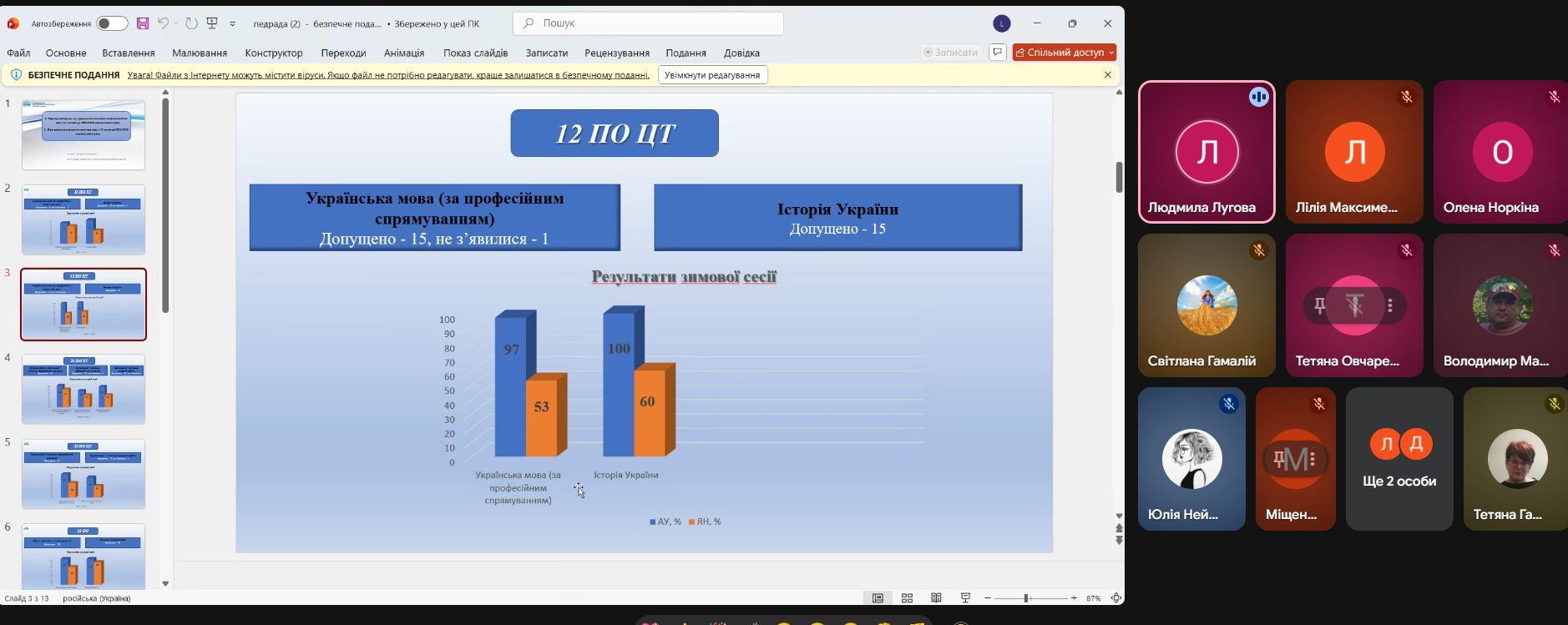Open the virus warning link in banner
Screen dimensions: 1568x625
(x=388, y=75)
